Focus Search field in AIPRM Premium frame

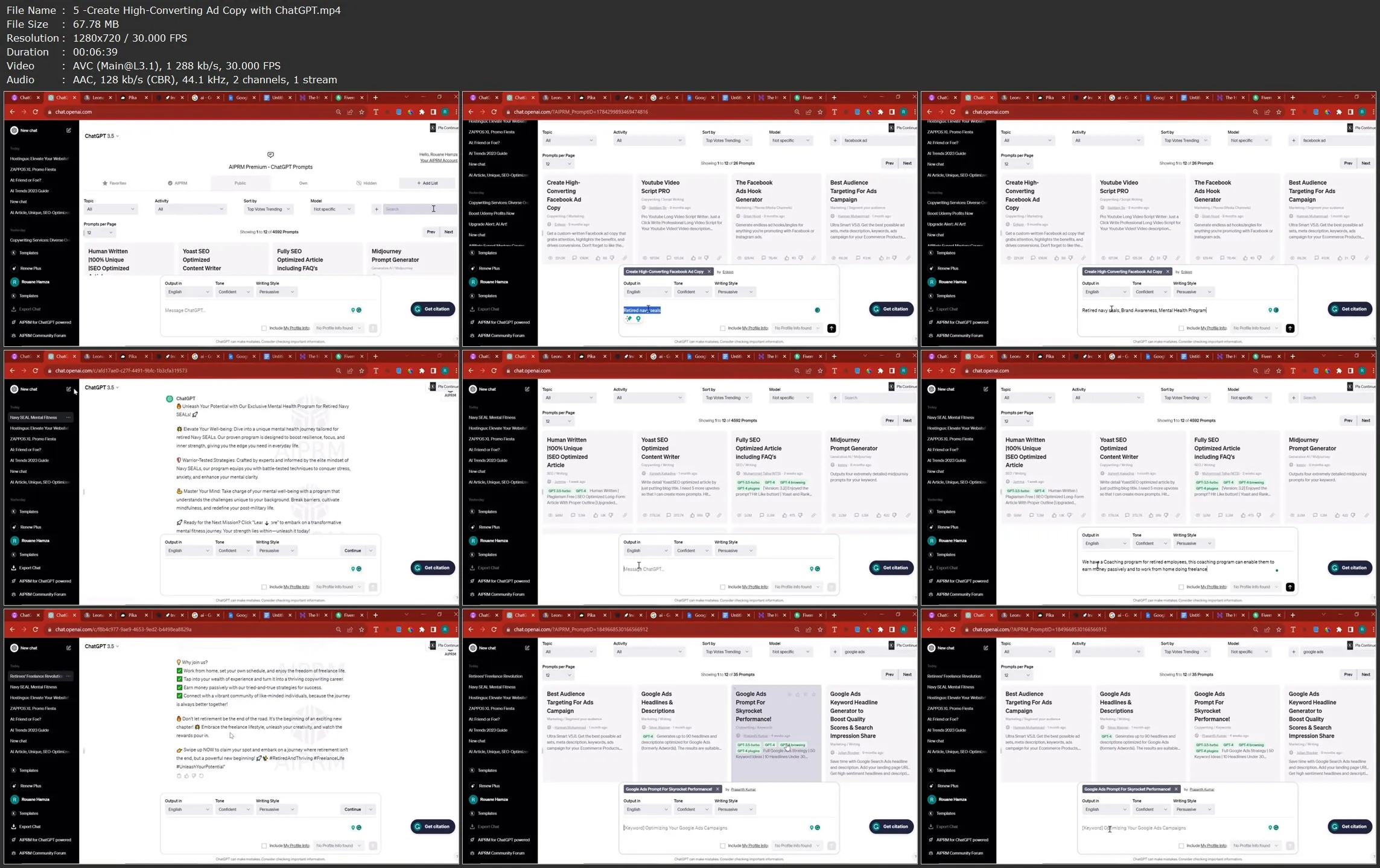coord(419,209)
